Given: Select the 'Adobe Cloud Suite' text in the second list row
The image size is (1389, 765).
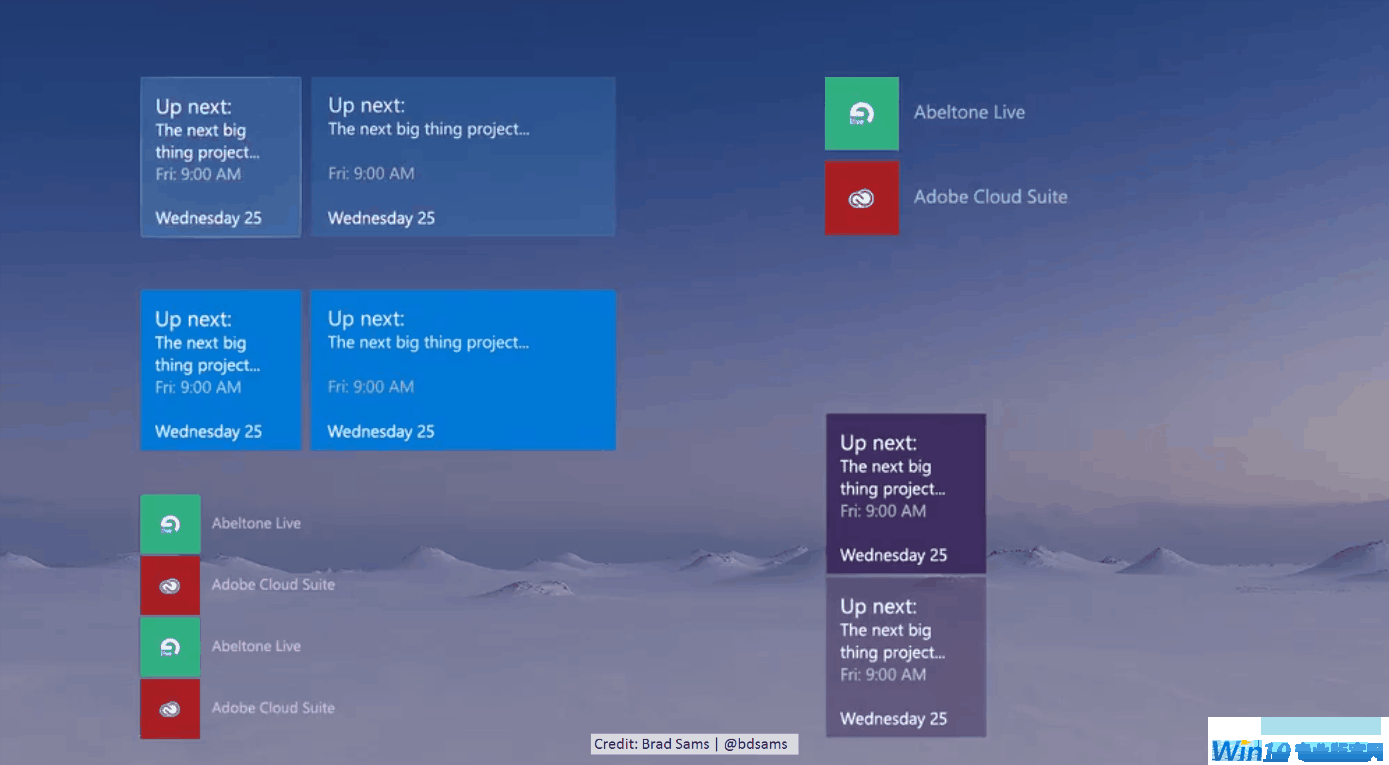Looking at the screenshot, I should point(273,584).
